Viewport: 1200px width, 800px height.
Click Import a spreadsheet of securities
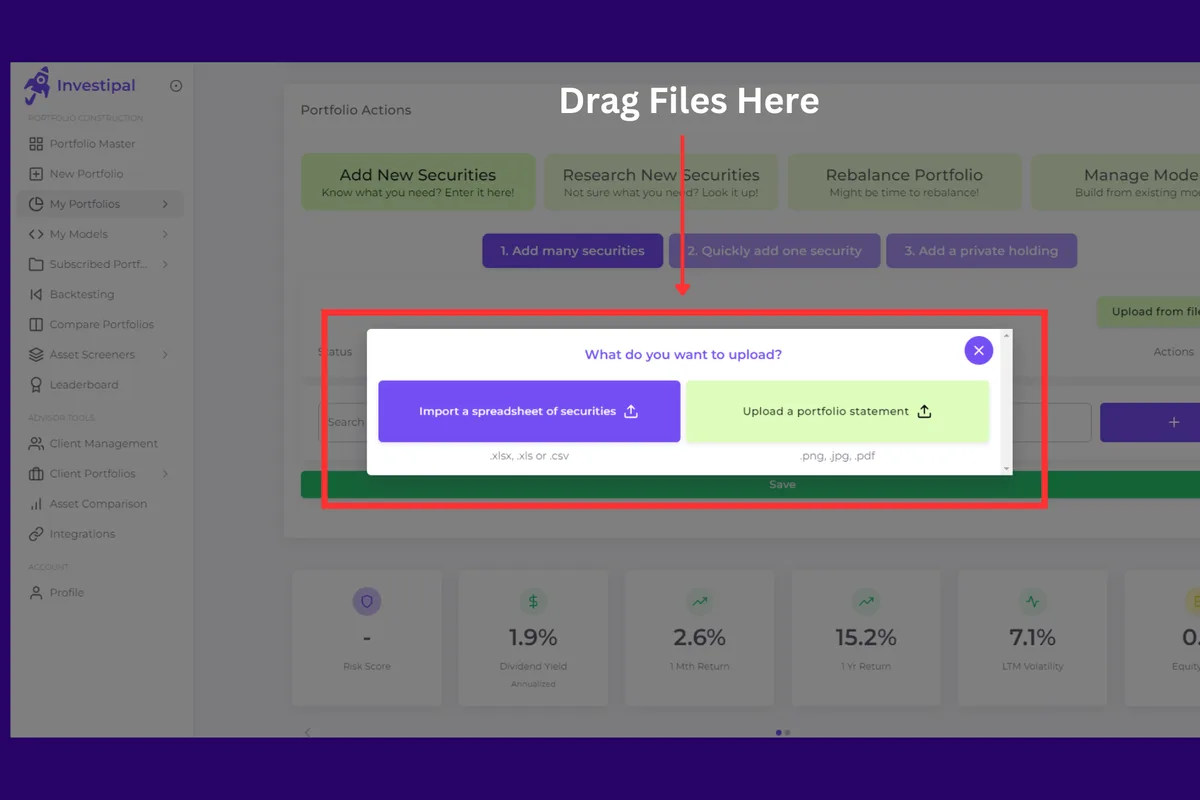pos(528,411)
